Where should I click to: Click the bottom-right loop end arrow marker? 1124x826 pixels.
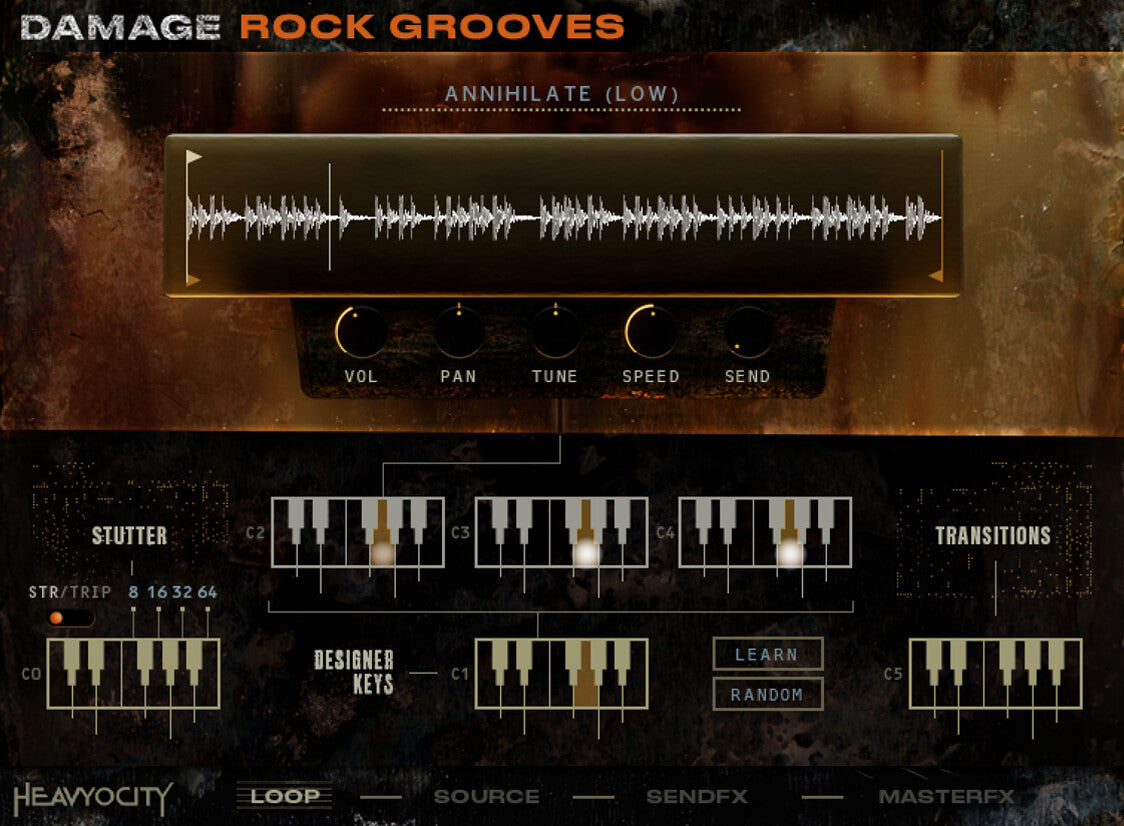coord(935,276)
